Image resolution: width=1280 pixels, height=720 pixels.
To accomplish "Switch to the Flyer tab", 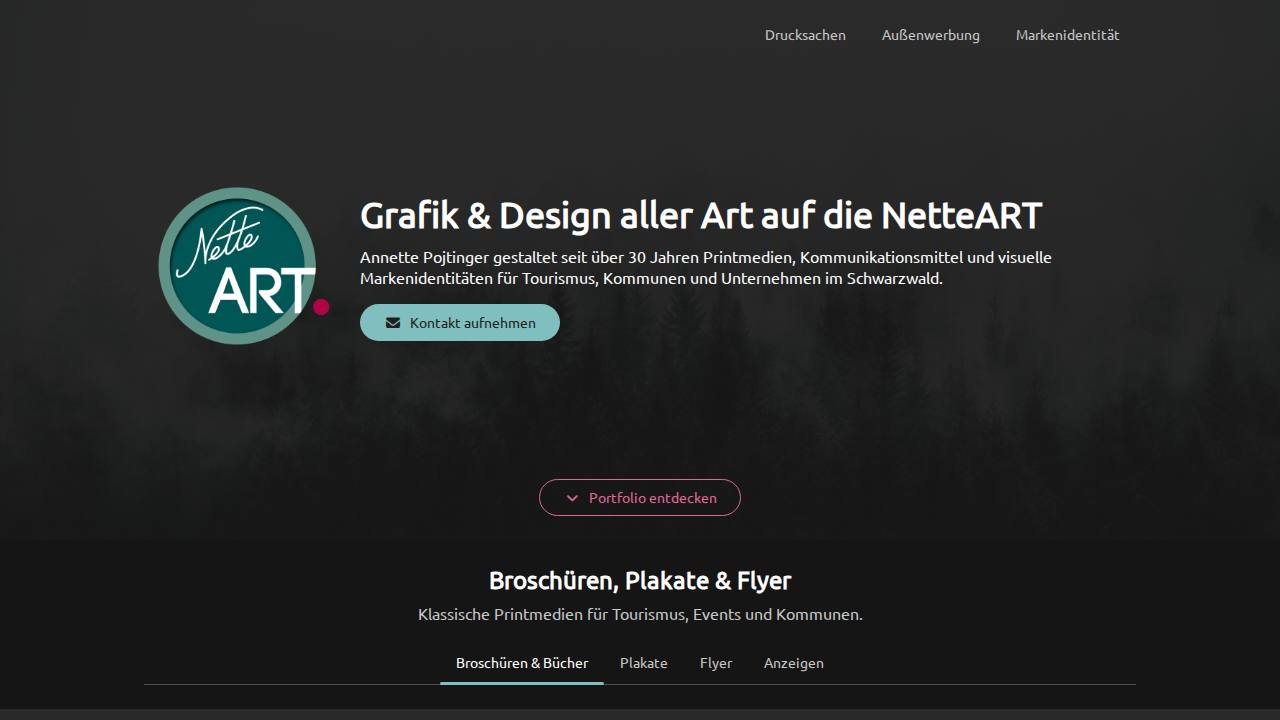I will pyautogui.click(x=716, y=663).
